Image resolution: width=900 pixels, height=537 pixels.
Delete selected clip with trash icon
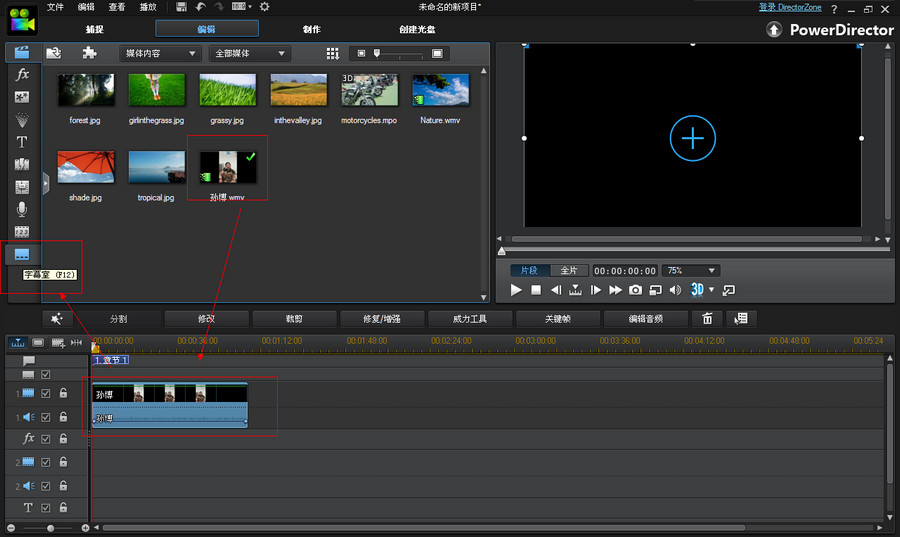pos(707,319)
